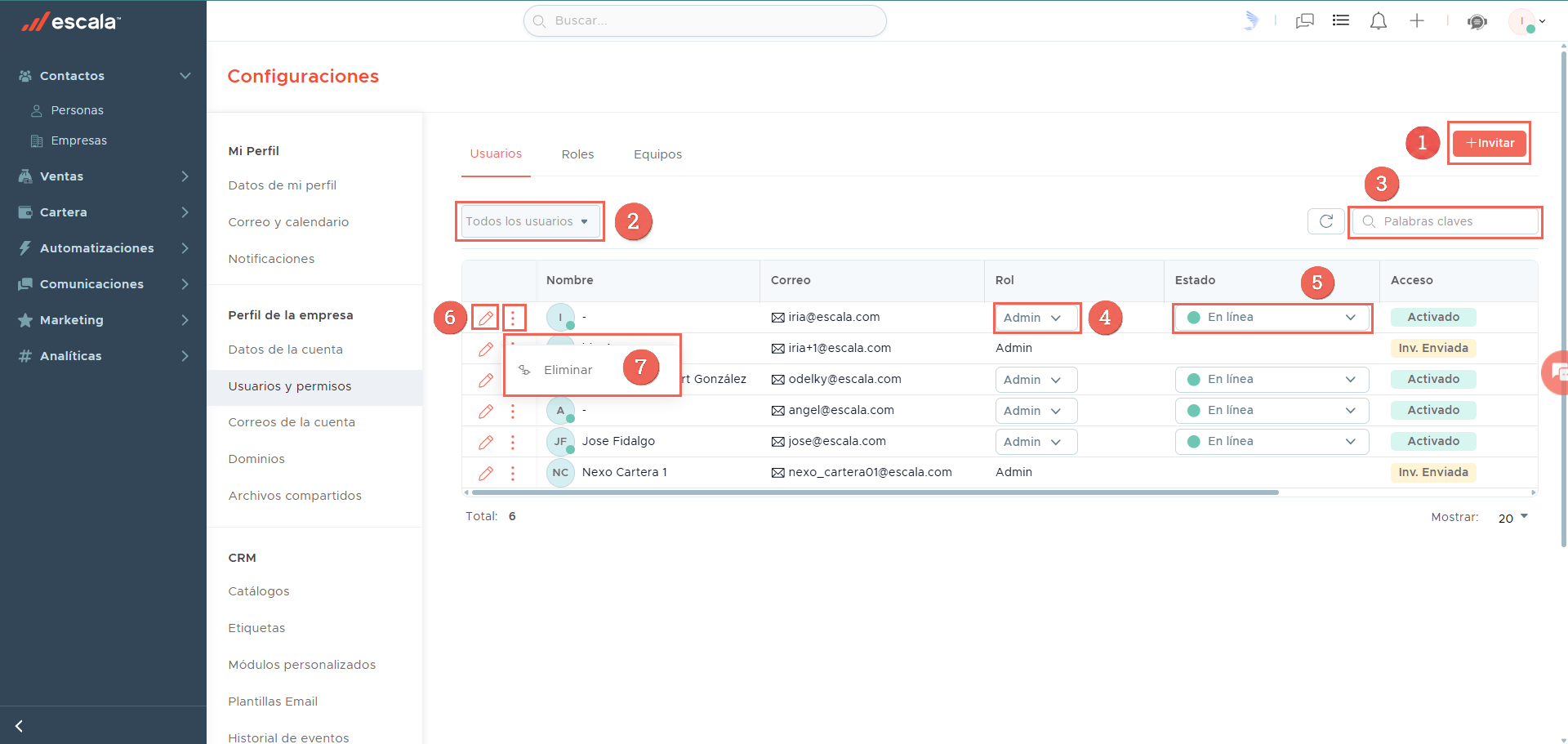Open Correos de la cuenta

point(292,422)
